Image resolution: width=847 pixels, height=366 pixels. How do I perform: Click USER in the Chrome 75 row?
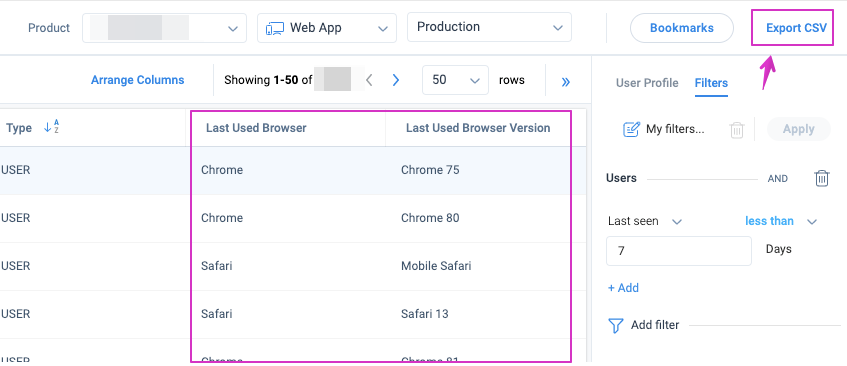click(16, 170)
